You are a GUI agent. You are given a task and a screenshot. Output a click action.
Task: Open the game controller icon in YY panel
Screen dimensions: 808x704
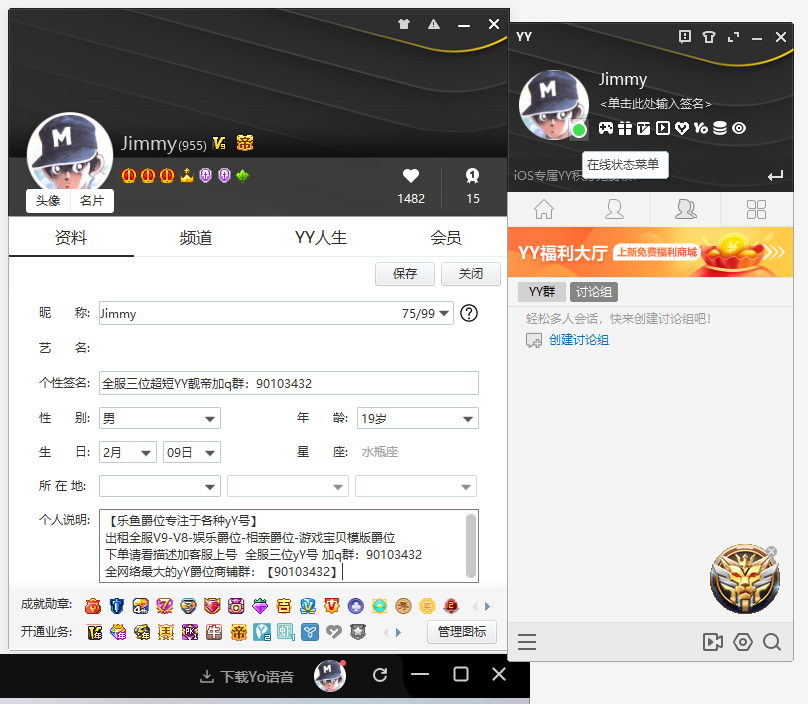tap(605, 128)
